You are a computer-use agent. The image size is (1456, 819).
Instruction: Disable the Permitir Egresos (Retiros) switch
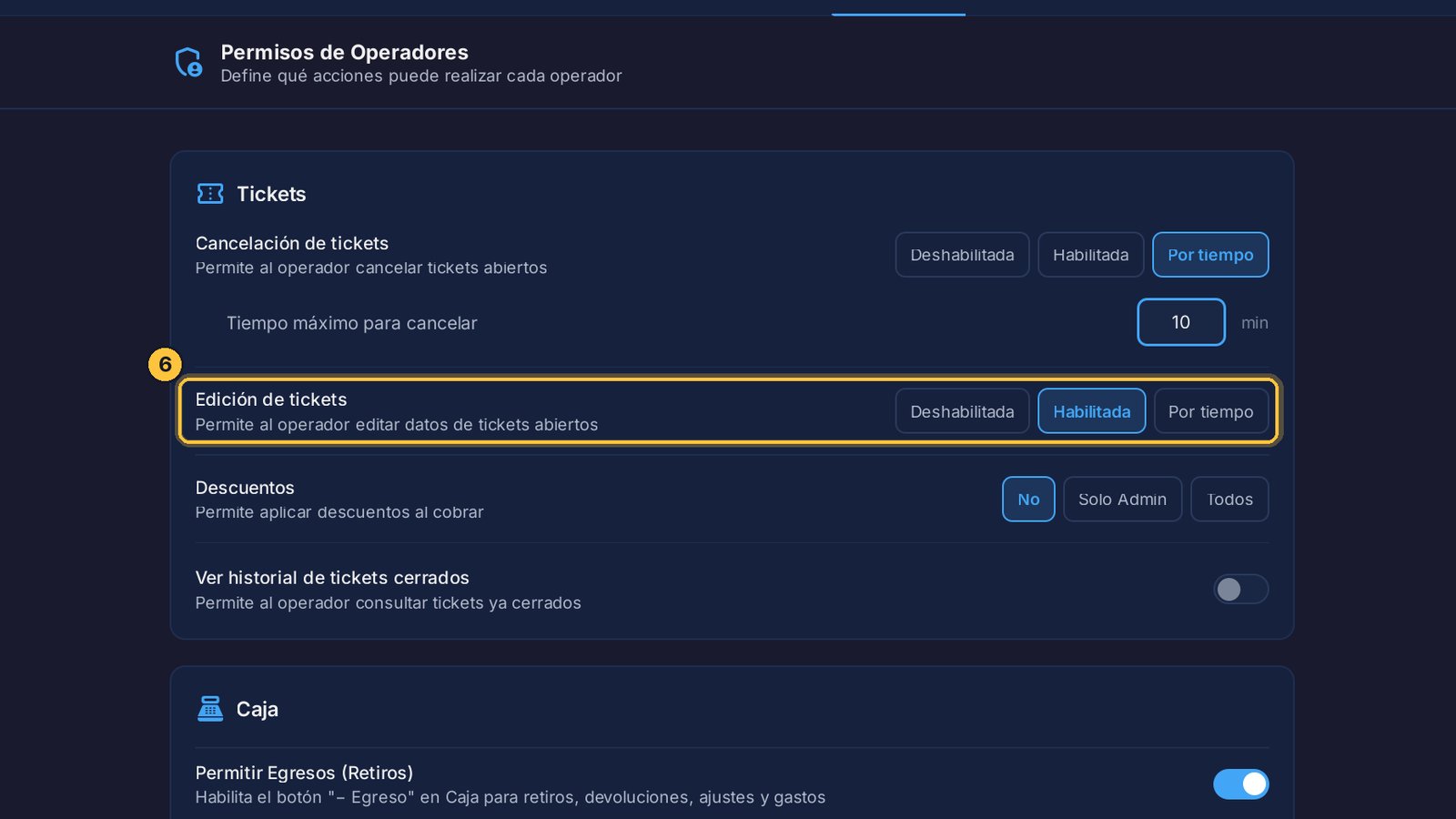coord(1240,784)
